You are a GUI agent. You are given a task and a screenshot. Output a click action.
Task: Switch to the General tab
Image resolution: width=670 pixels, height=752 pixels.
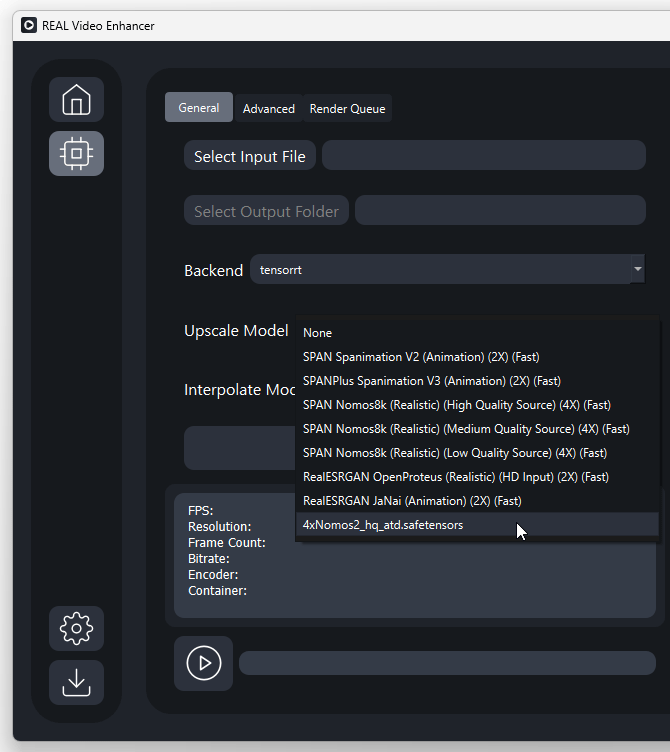click(199, 107)
